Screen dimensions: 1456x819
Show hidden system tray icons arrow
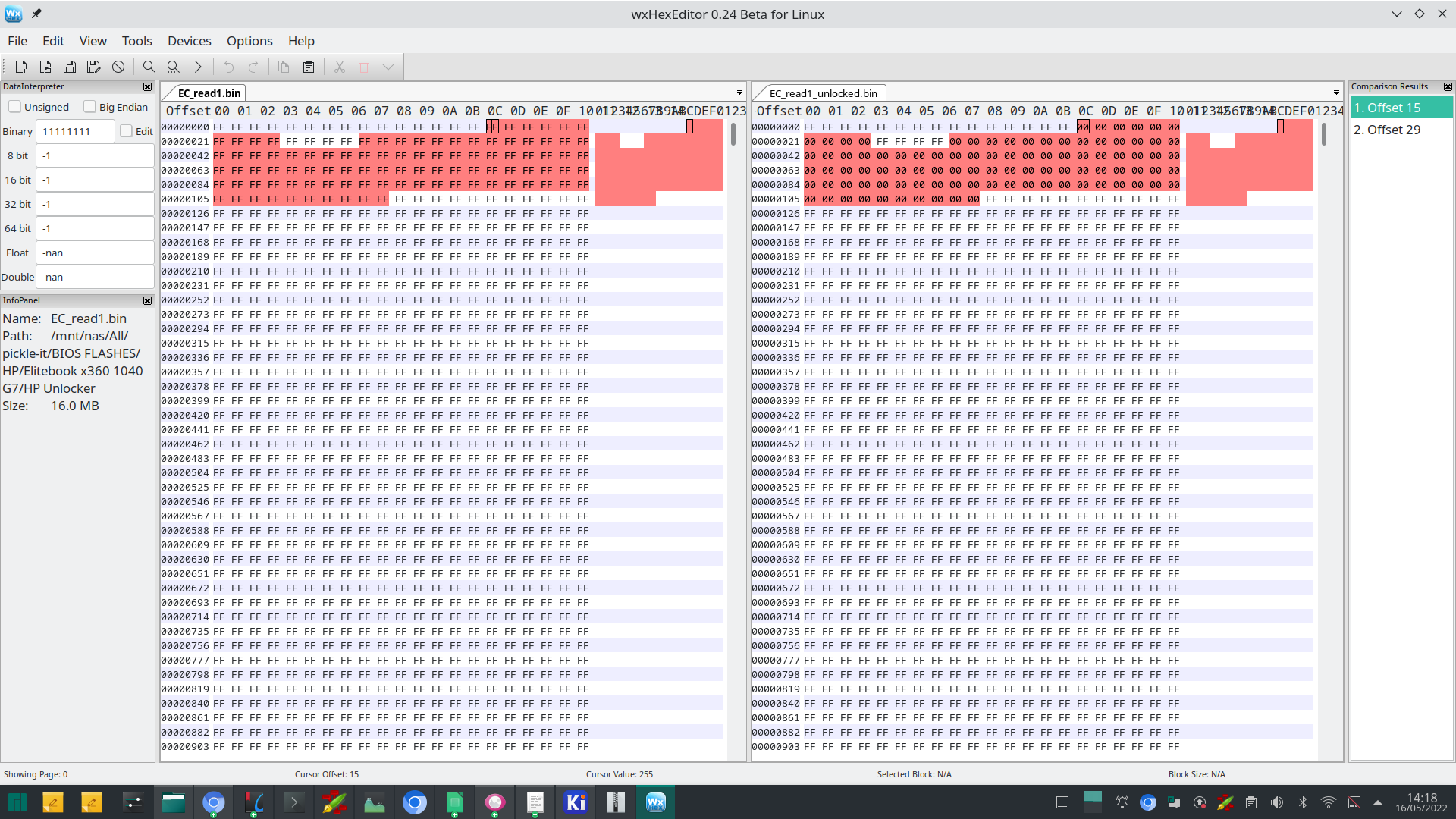click(x=1378, y=802)
